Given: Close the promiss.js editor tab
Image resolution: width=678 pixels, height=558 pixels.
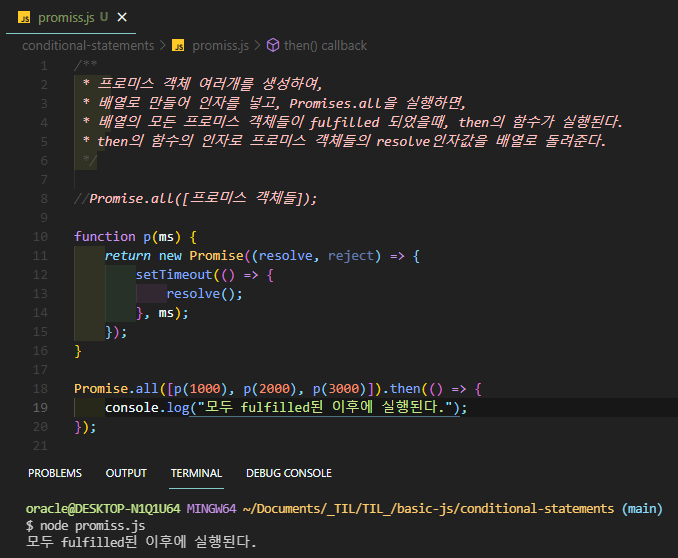Looking at the screenshot, I should [122, 17].
